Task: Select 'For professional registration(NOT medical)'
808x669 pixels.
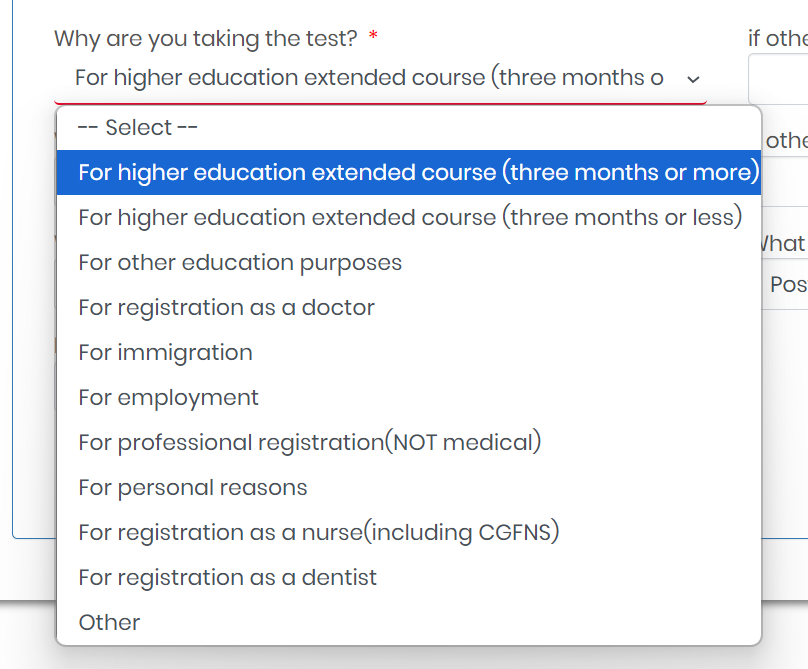Action: coord(309,442)
